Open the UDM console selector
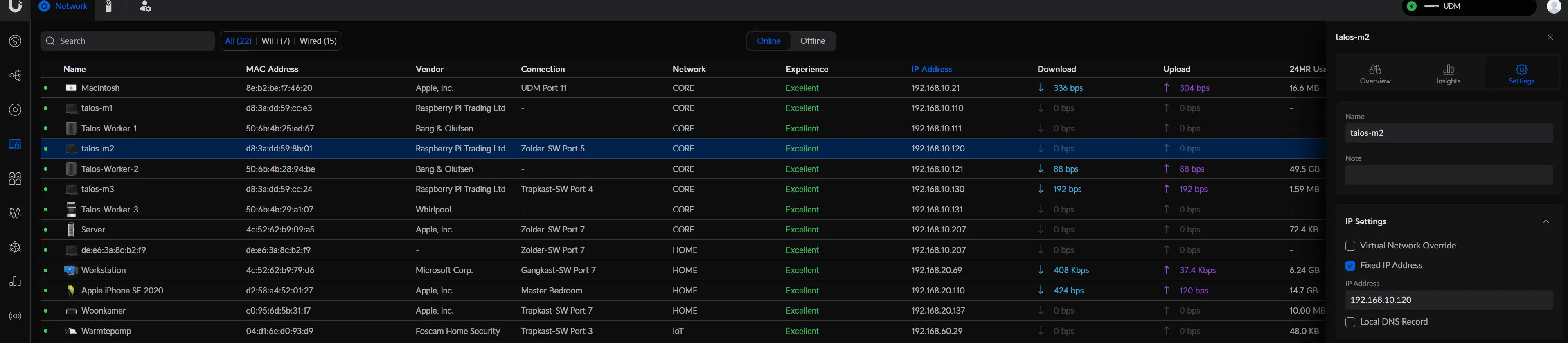The width and height of the screenshot is (1568, 343). click(x=1469, y=7)
